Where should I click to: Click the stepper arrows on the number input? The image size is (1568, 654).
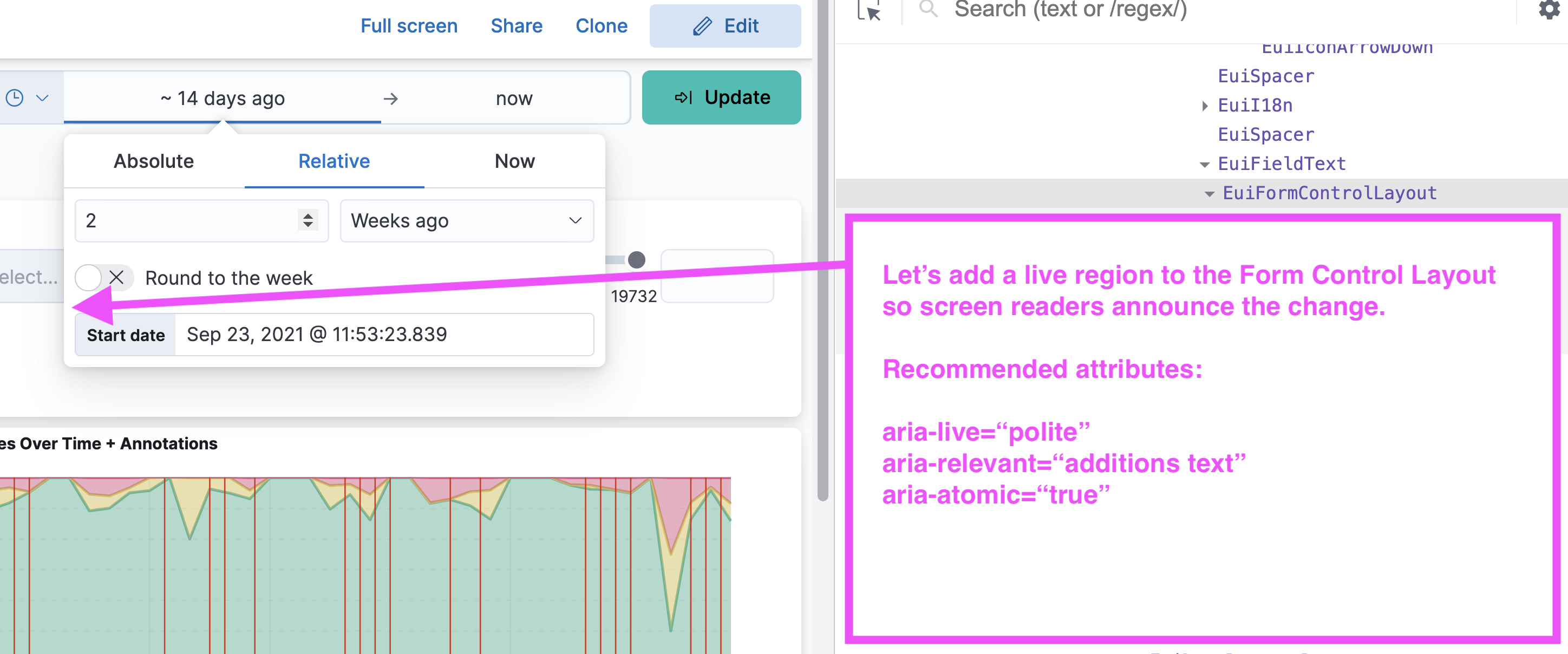(308, 220)
